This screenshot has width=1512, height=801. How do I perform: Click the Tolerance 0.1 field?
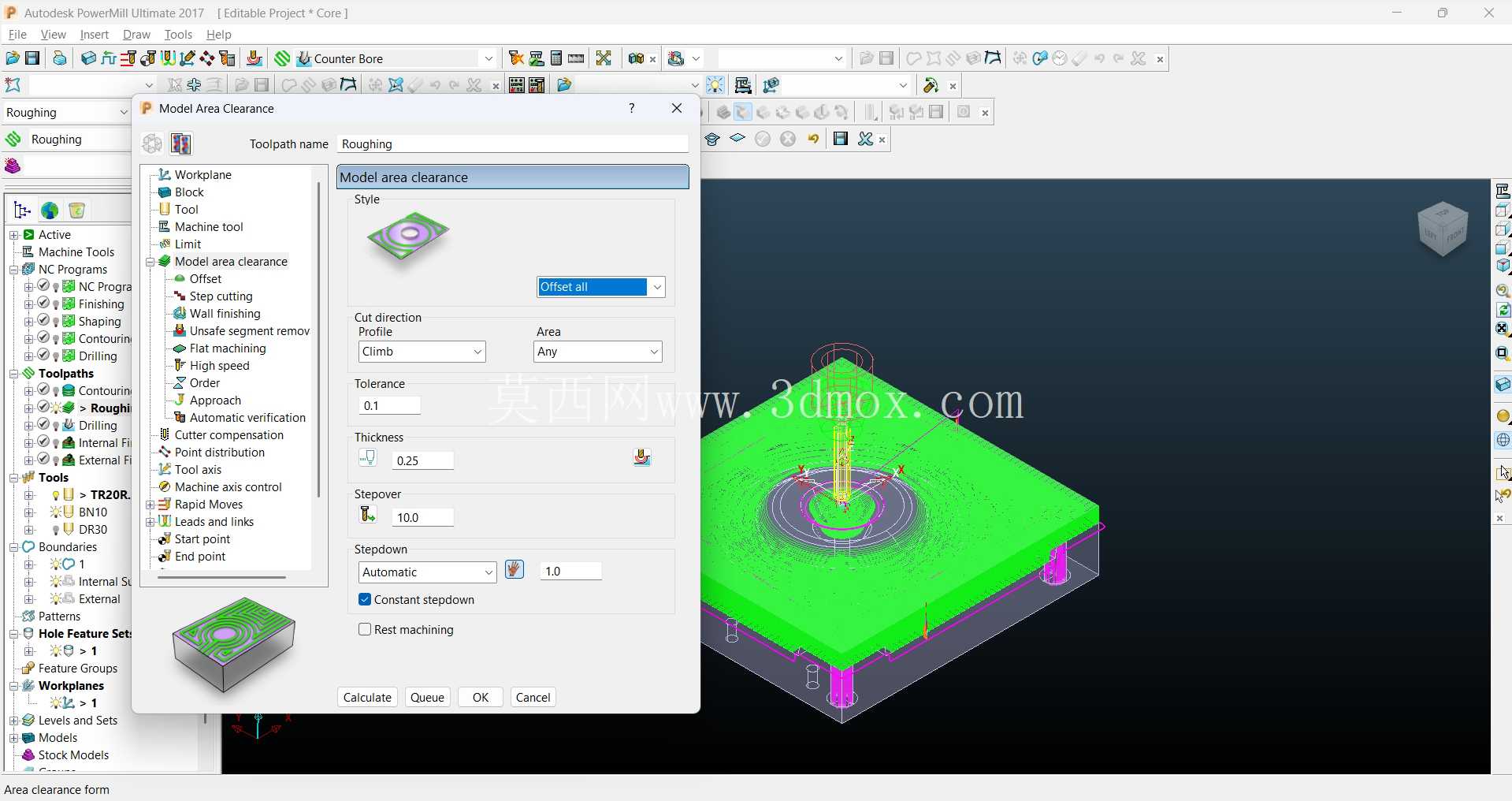coord(390,405)
